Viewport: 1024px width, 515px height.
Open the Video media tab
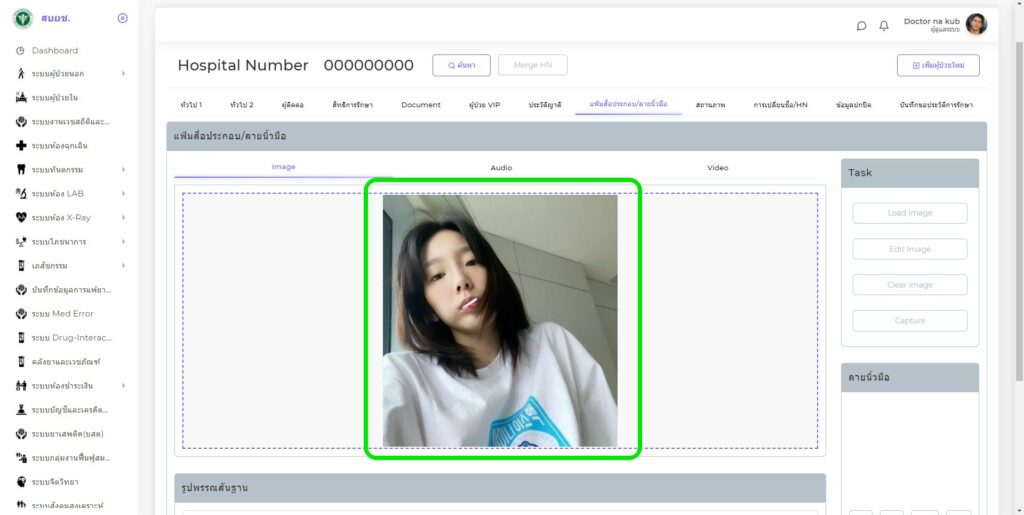[718, 168]
